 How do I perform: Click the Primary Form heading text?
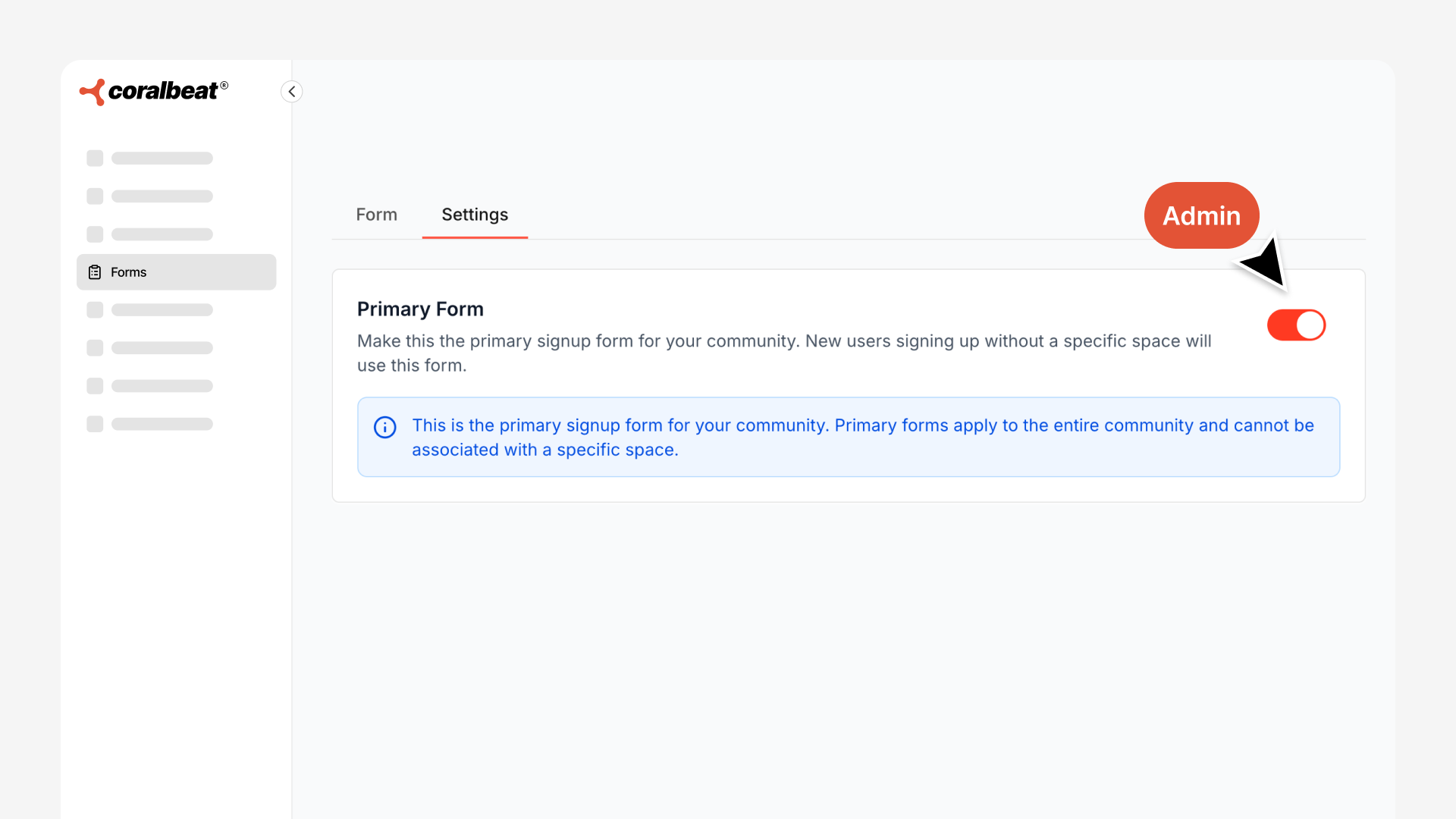click(420, 309)
